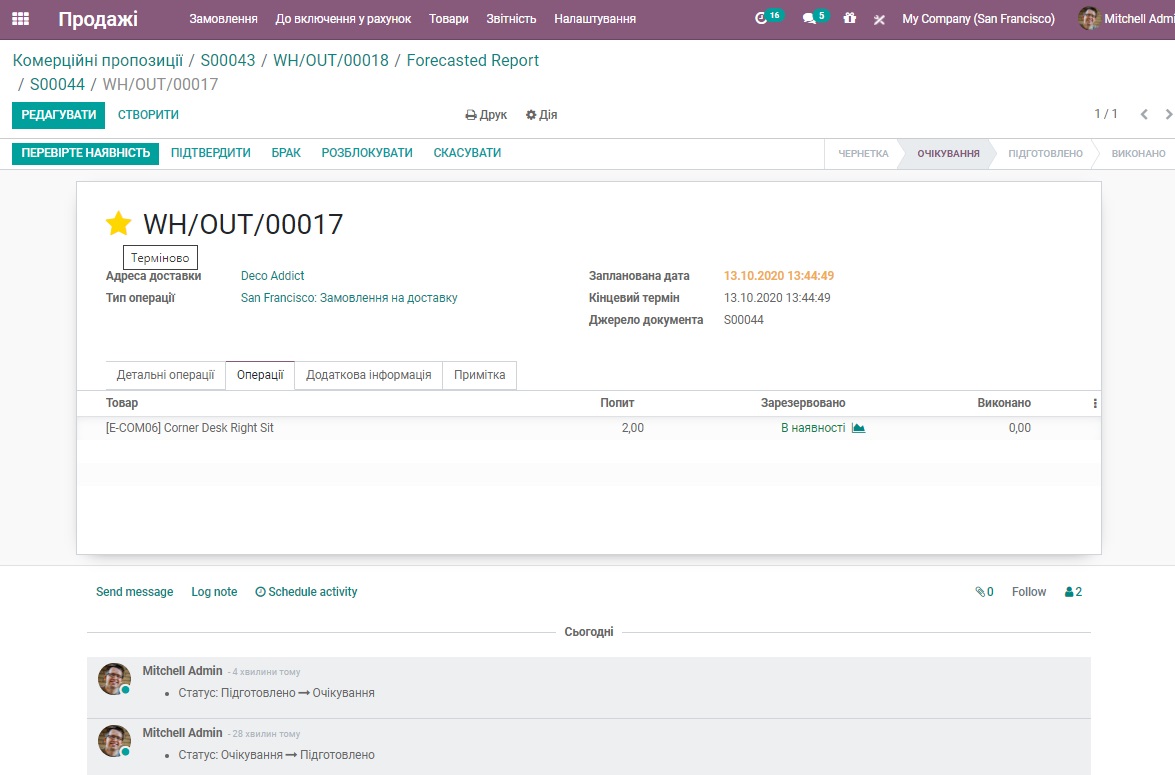Image resolution: width=1175 pixels, height=775 pixels.
Task: Click the РЕДАГУВАТИ button
Action: pos(59,115)
